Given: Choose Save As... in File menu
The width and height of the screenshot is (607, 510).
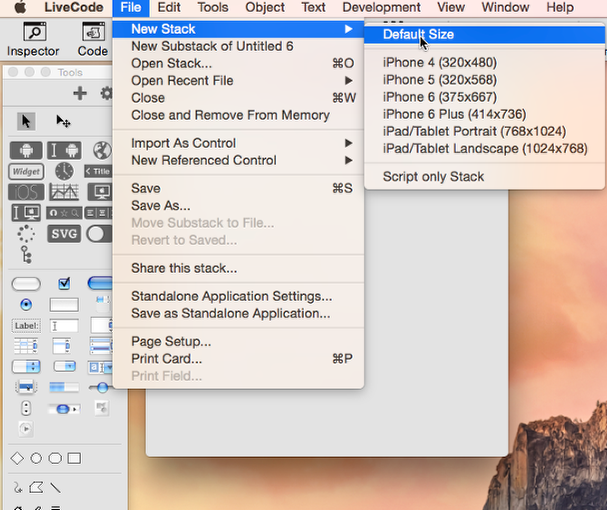Looking at the screenshot, I should (x=238, y=206).
